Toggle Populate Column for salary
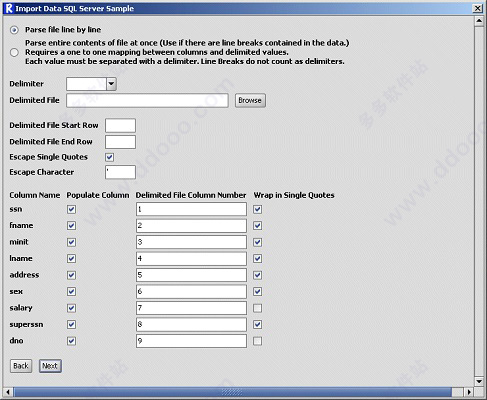This screenshot has width=487, height=400. point(71,308)
